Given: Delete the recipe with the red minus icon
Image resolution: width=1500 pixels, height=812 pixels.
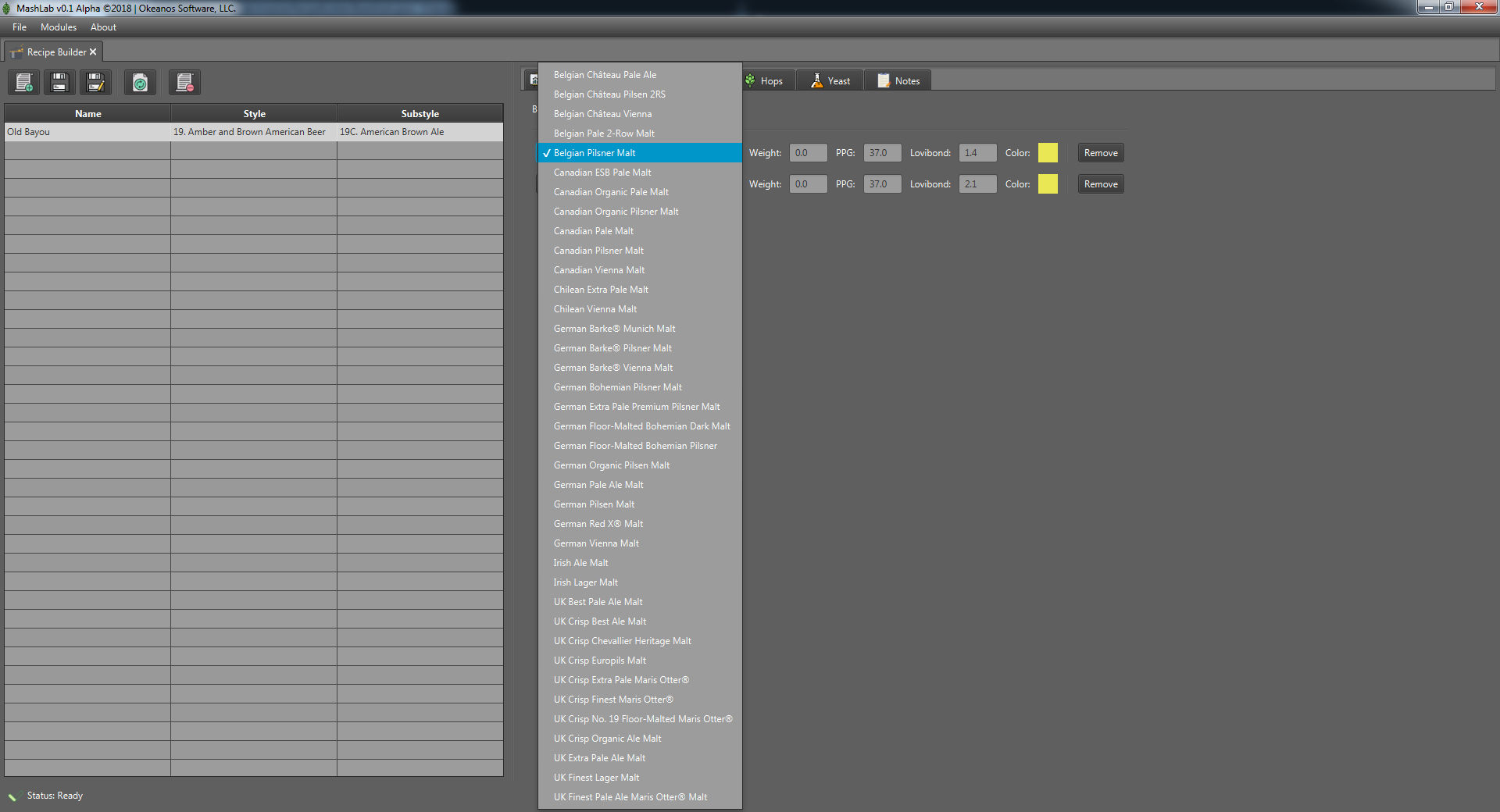Looking at the screenshot, I should click(184, 82).
